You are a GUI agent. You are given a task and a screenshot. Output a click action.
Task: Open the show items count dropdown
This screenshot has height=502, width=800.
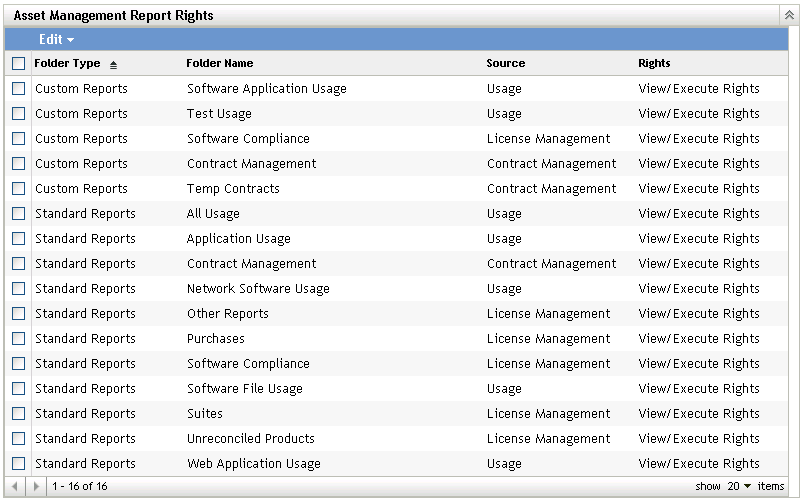[740, 486]
